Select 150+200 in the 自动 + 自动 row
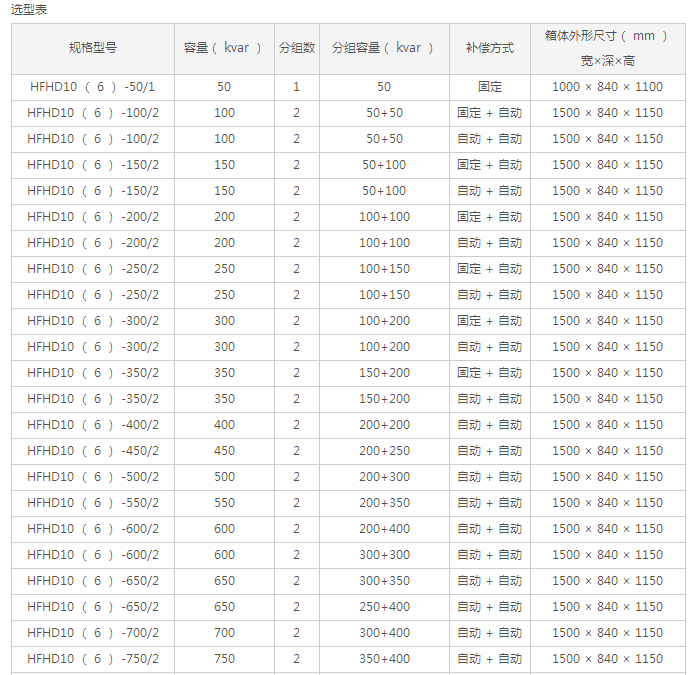This screenshot has height=675, width=691. tap(384, 399)
